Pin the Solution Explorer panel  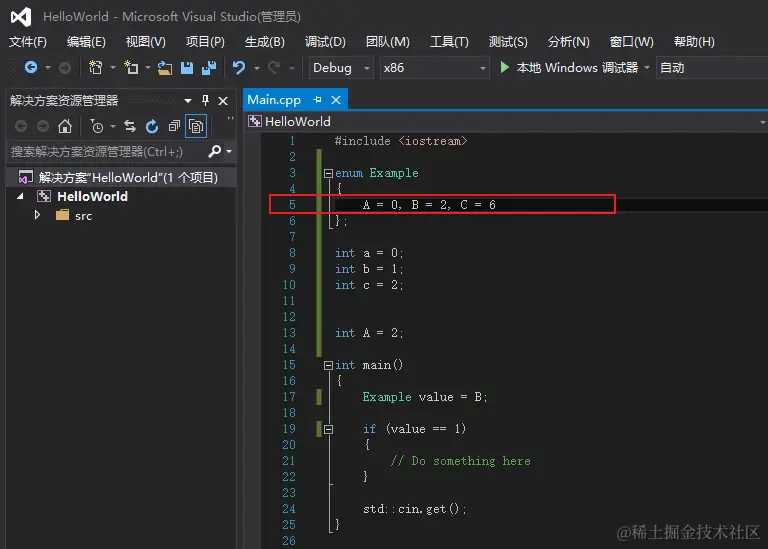pyautogui.click(x=205, y=100)
